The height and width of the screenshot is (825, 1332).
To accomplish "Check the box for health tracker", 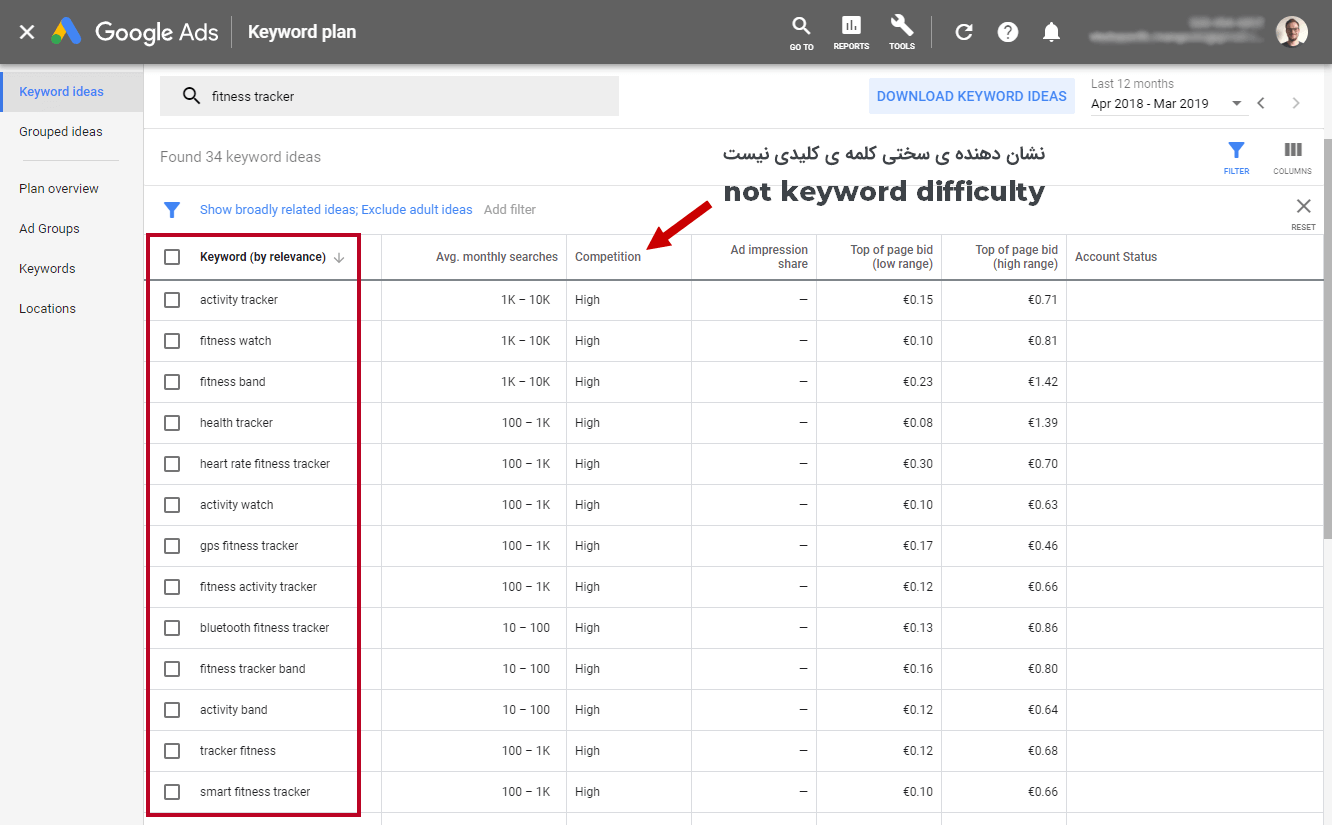I will pos(172,423).
